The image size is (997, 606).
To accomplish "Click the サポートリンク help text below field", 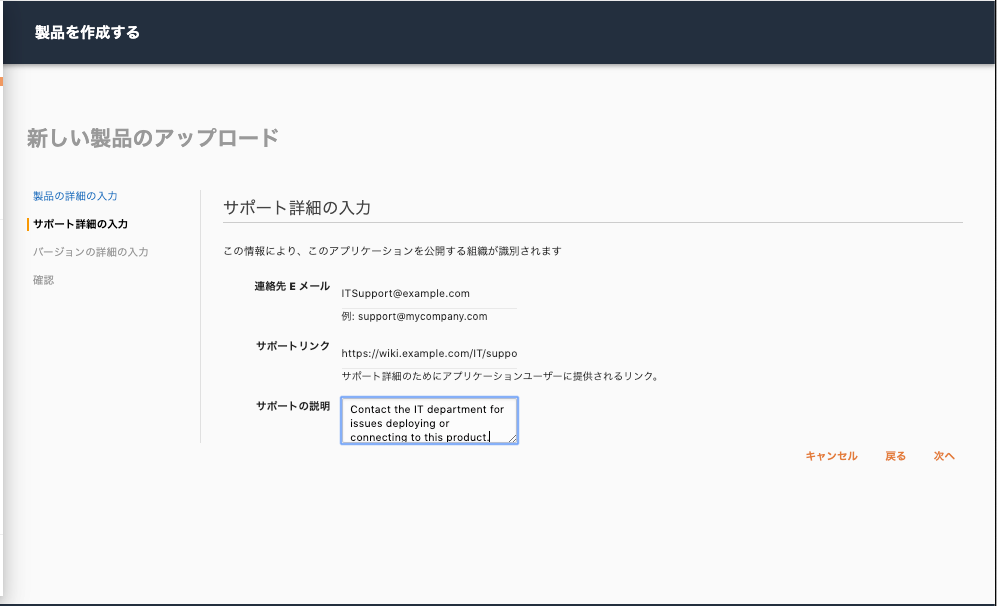I will [500, 376].
